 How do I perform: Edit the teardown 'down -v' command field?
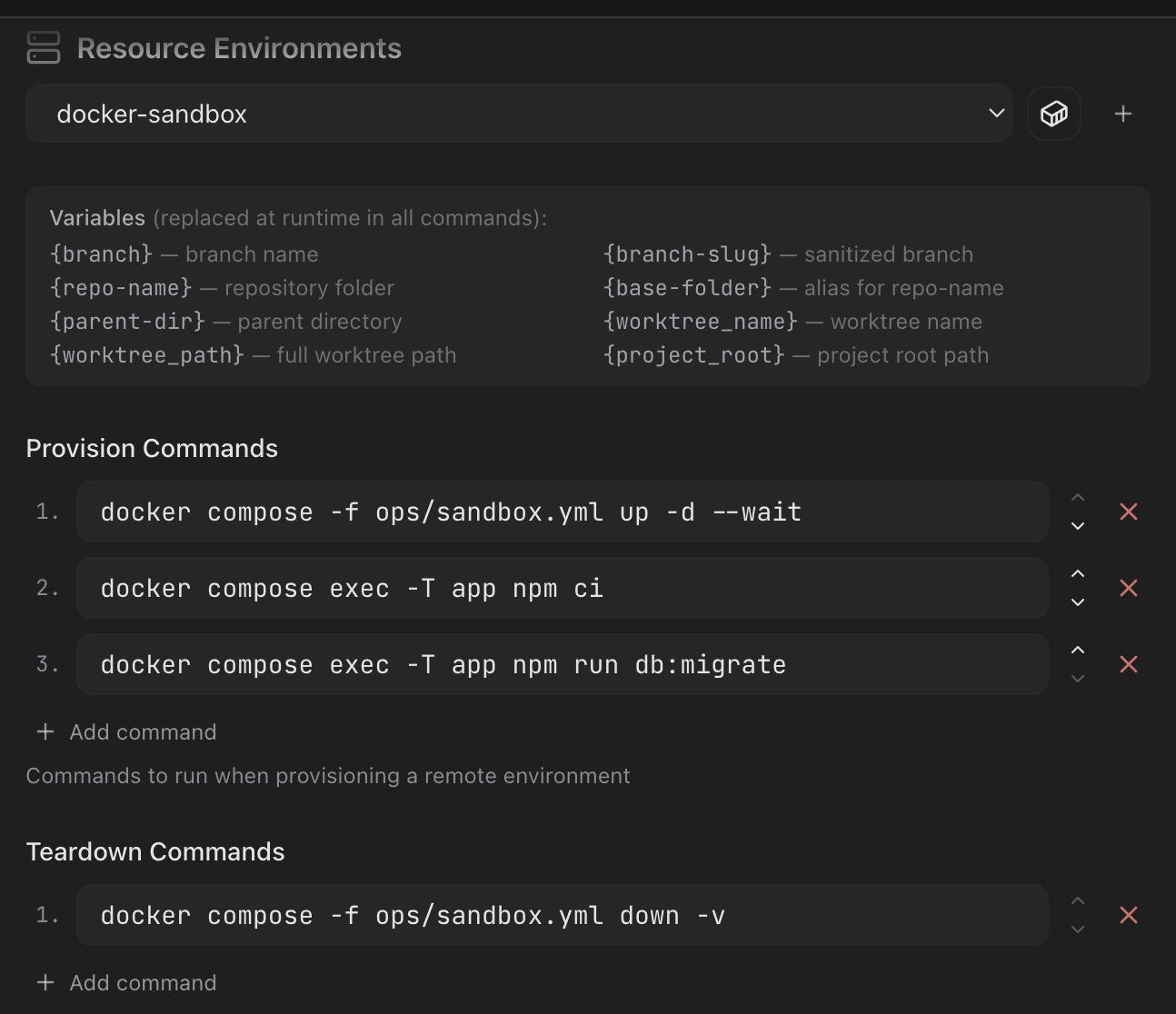tap(563, 915)
